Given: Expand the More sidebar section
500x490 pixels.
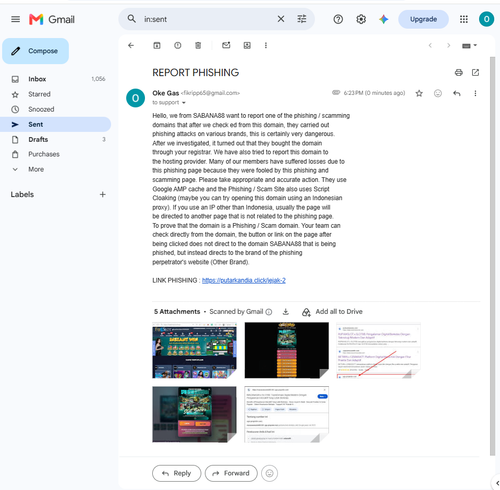Looking at the screenshot, I should click(56, 169).
